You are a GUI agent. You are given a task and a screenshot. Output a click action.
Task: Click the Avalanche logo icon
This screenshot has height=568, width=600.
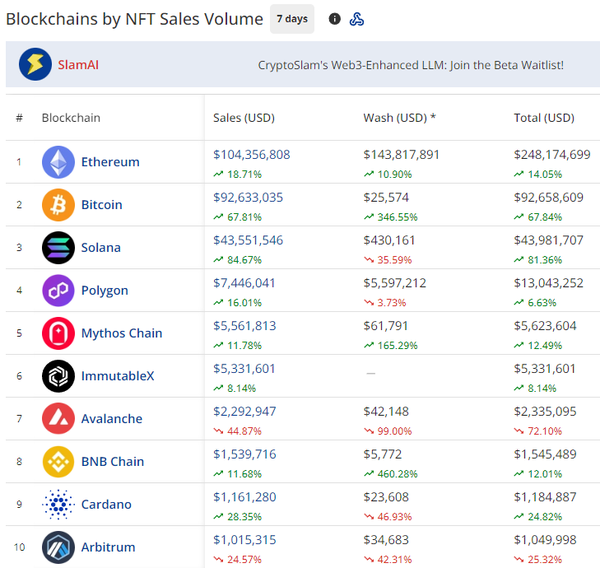(58, 419)
